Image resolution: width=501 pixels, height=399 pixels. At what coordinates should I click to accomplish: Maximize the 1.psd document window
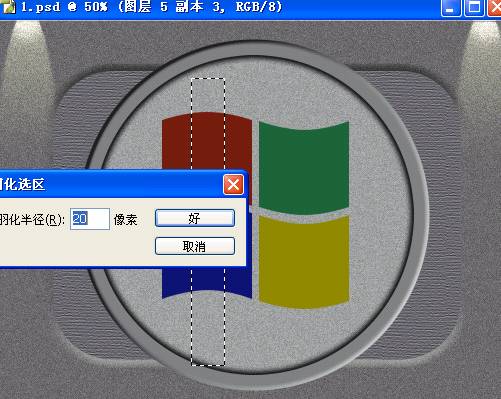coord(474,7)
